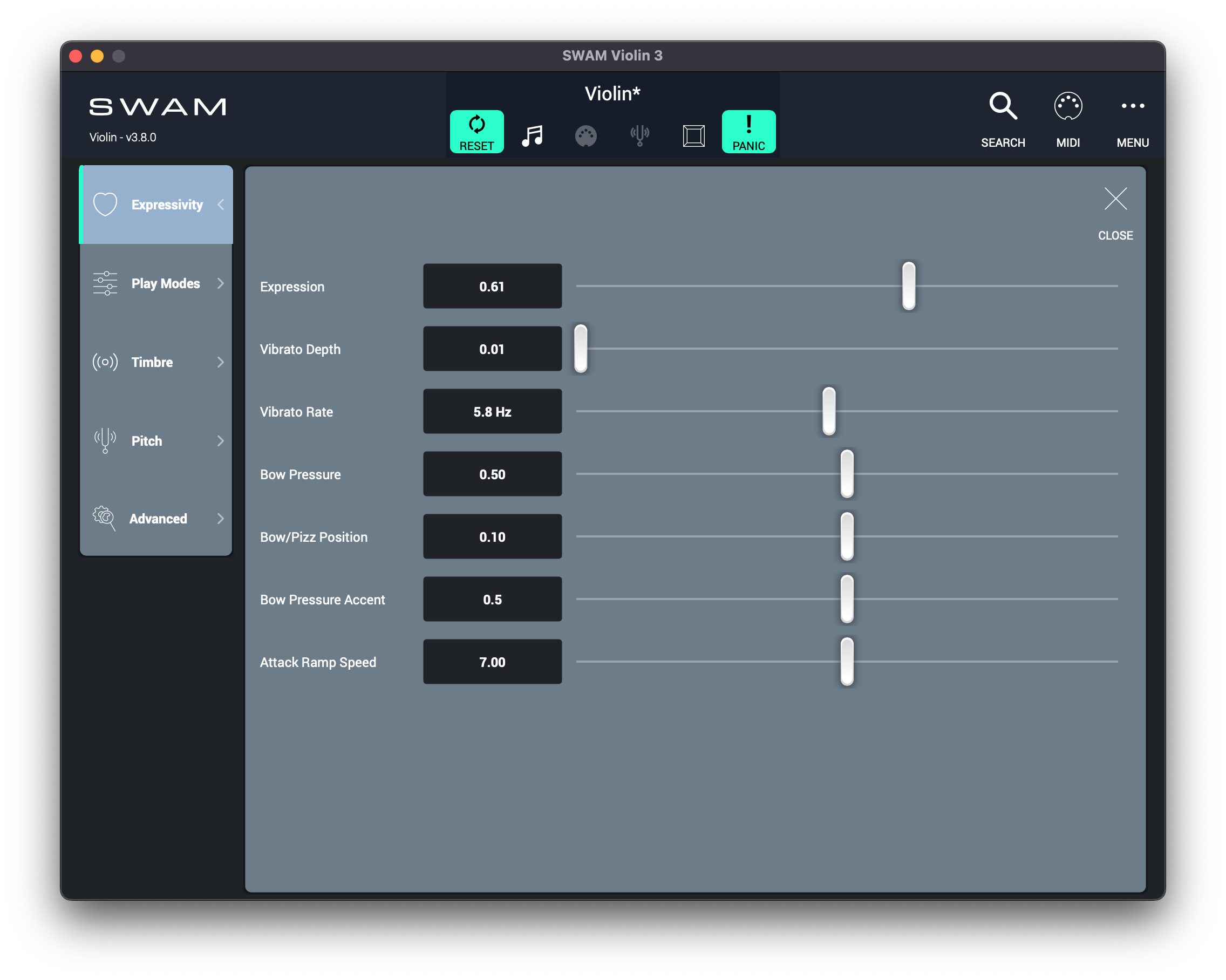
Task: Click the room/square frame icon in toolbar
Action: pyautogui.click(x=693, y=136)
